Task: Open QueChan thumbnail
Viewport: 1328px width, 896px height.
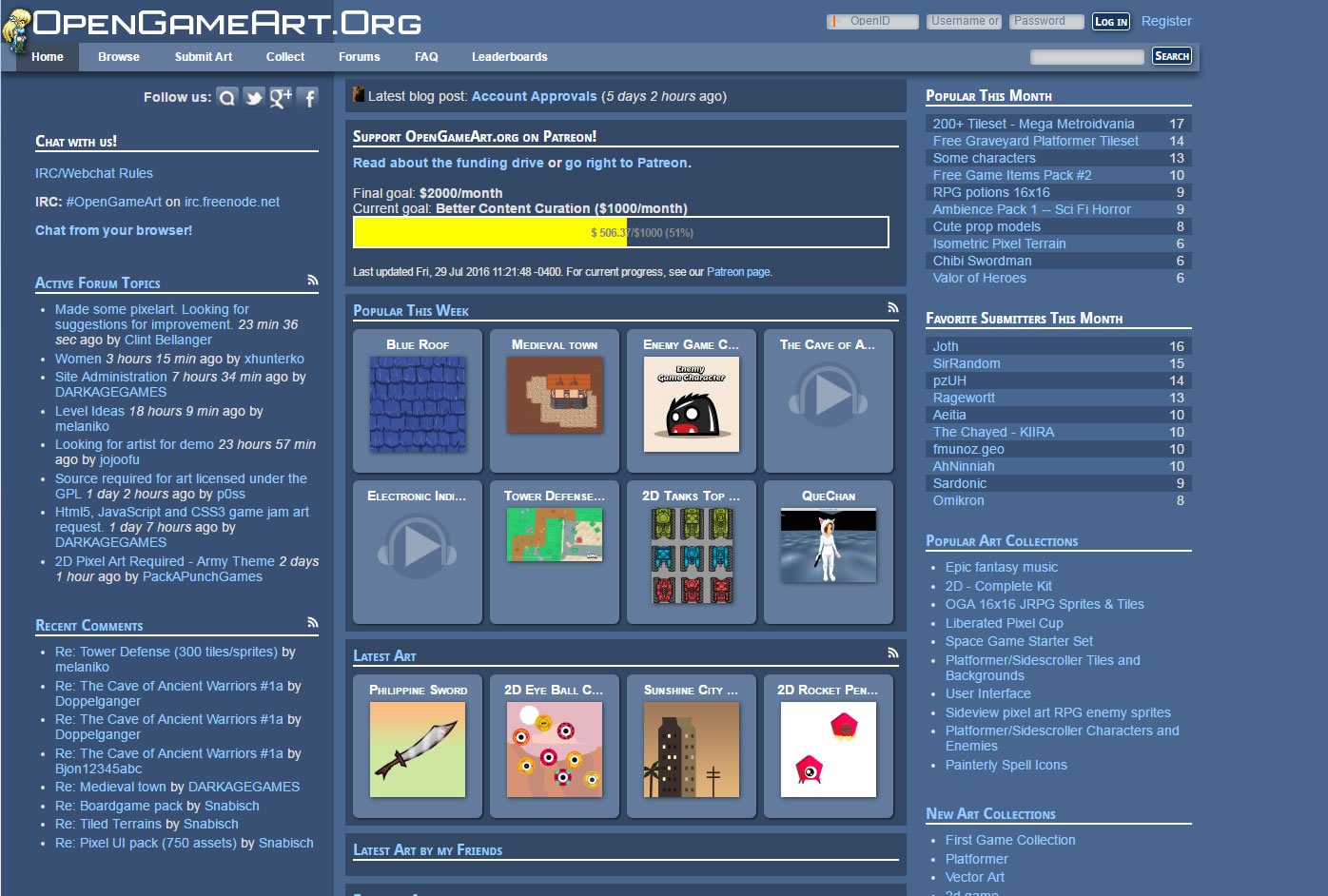Action: (829, 546)
